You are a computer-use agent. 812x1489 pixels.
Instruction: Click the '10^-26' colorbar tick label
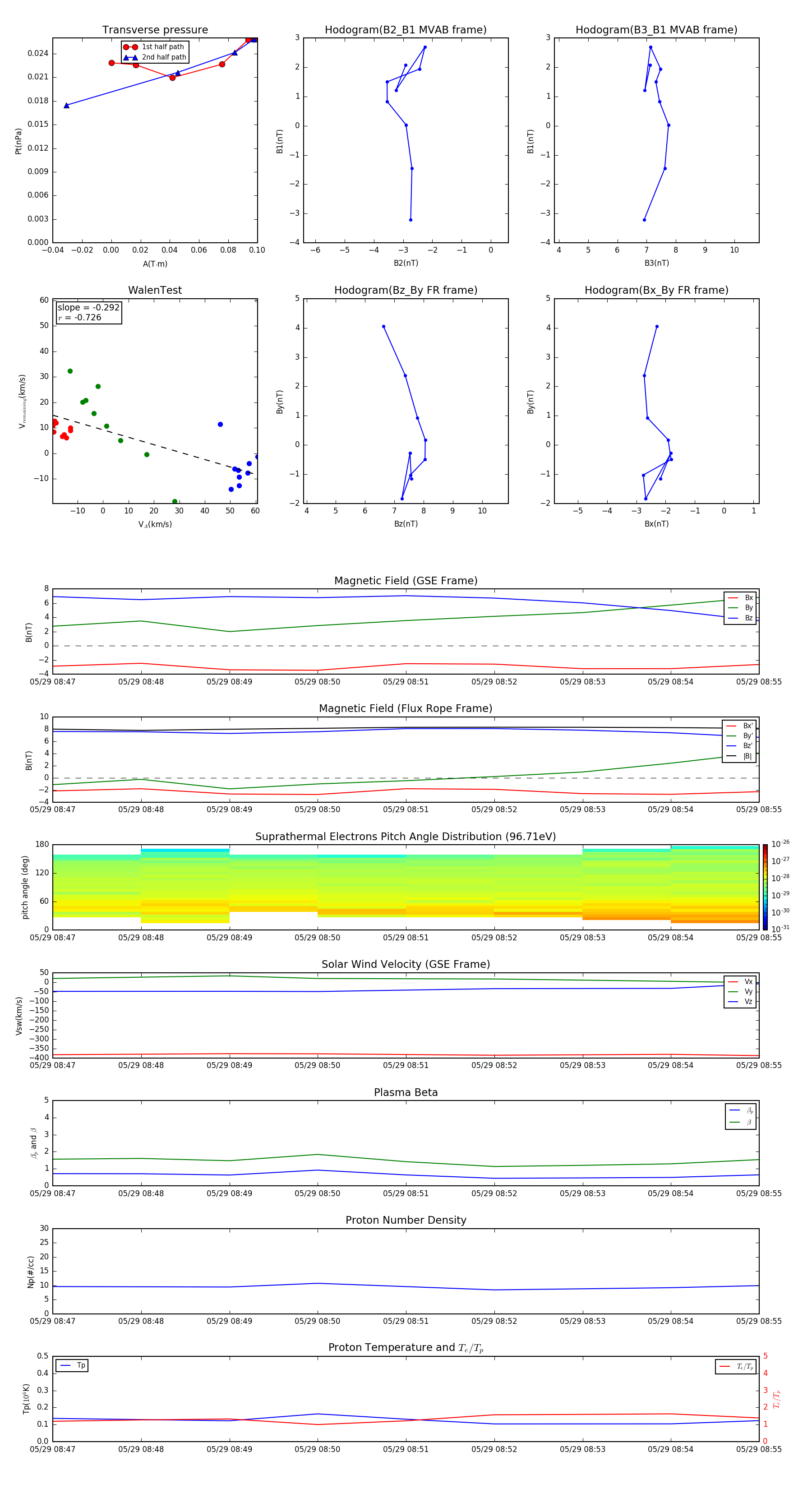click(780, 844)
